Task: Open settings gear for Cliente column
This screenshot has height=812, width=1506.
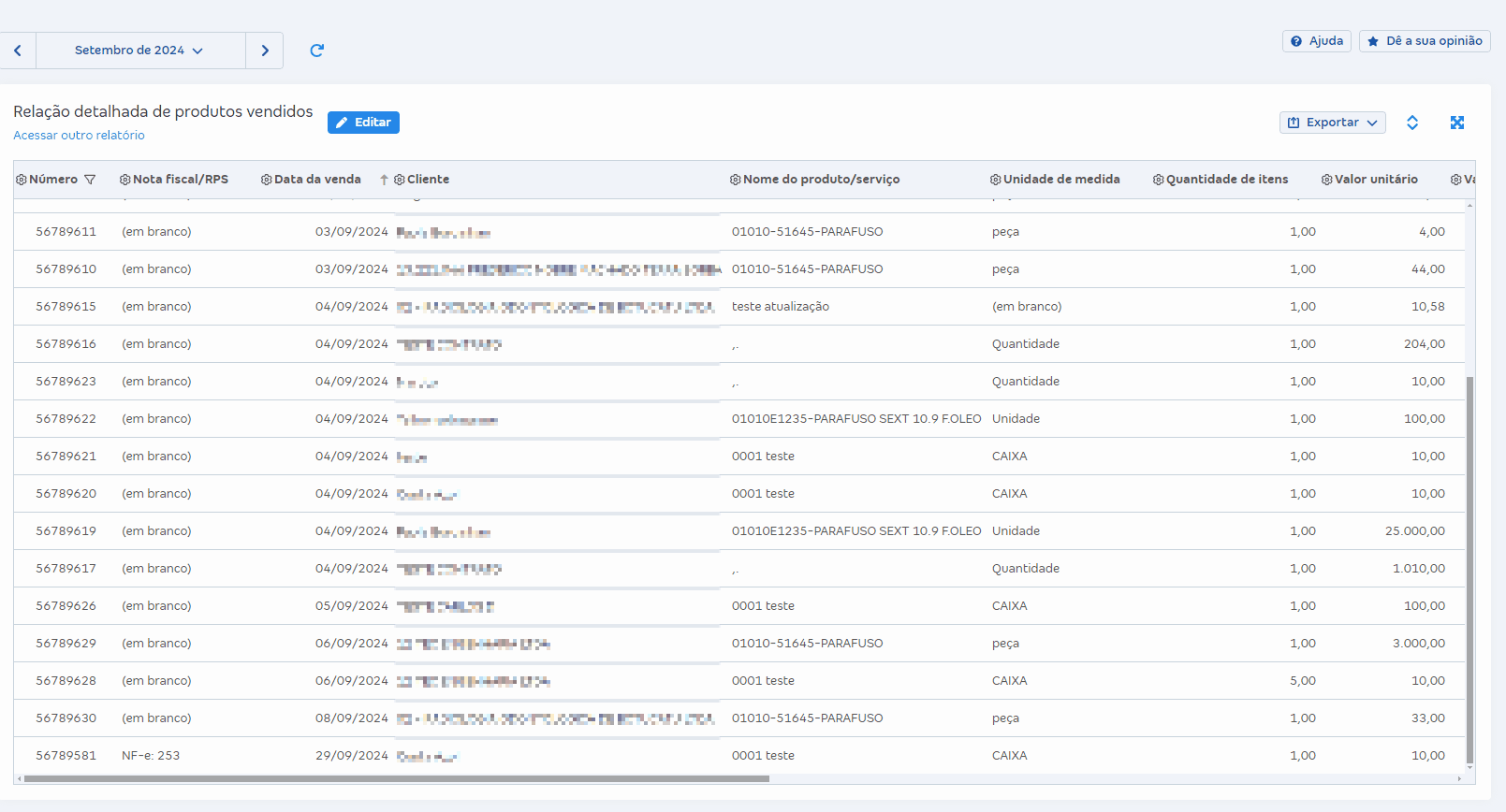Action: coord(400,180)
